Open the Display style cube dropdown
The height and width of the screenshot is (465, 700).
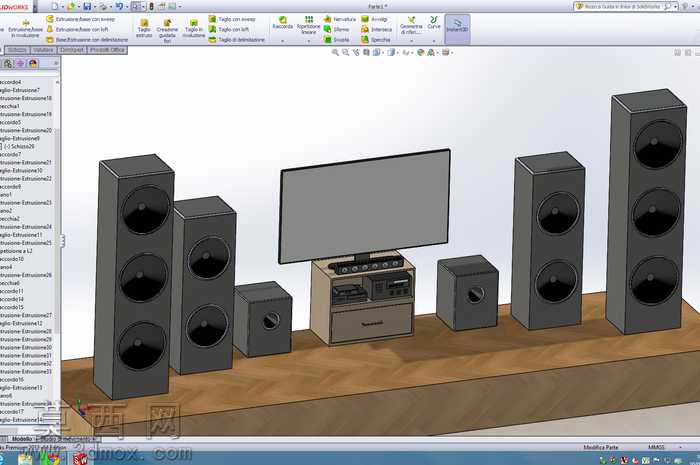(392, 53)
